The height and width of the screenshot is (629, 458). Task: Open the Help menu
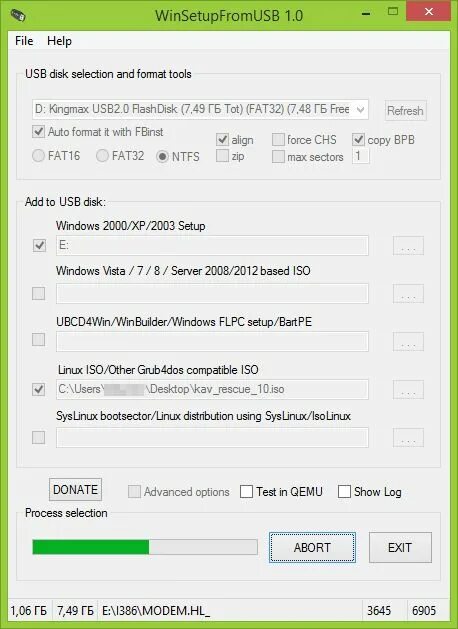pos(59,41)
